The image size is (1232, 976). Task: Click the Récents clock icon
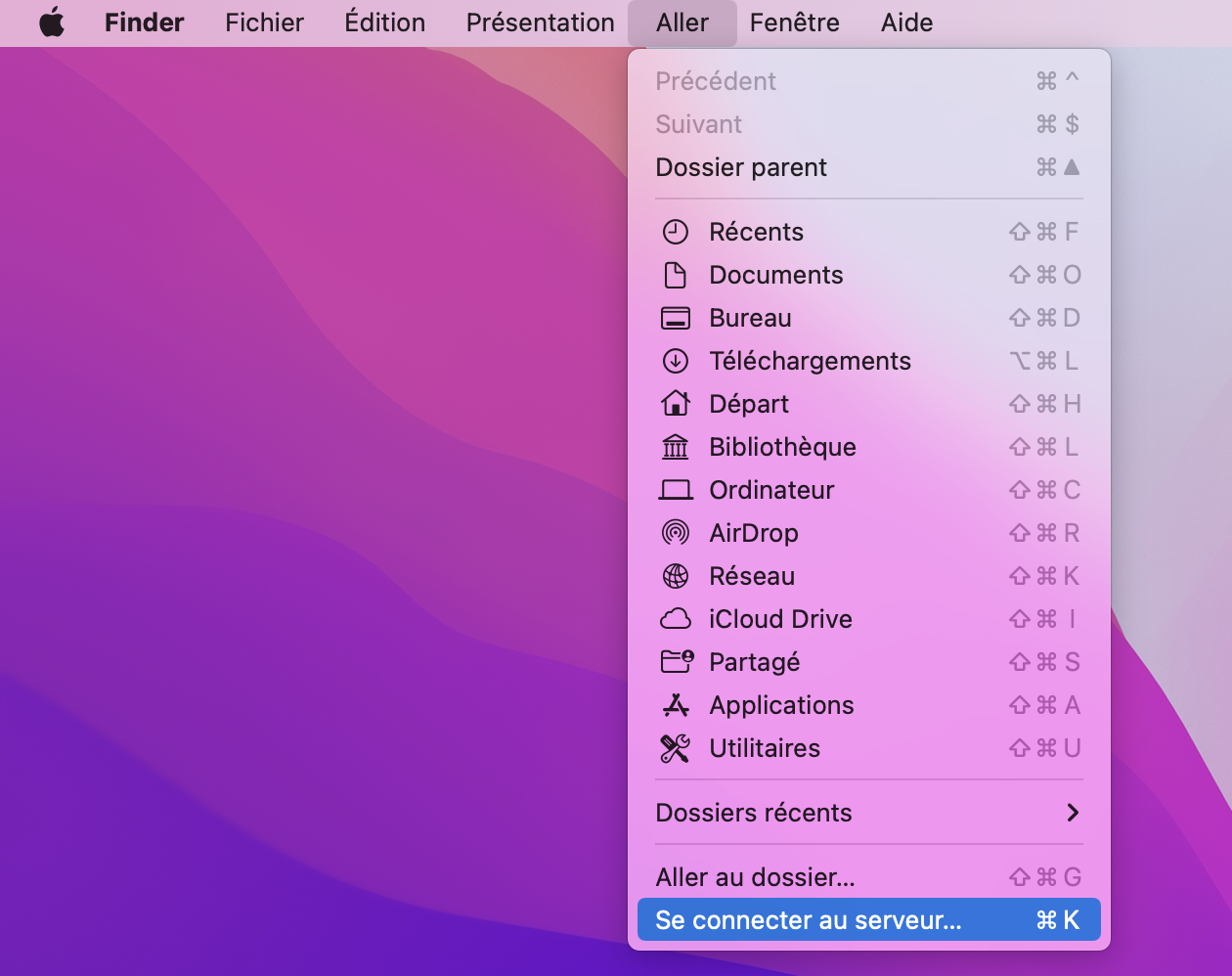pos(676,232)
